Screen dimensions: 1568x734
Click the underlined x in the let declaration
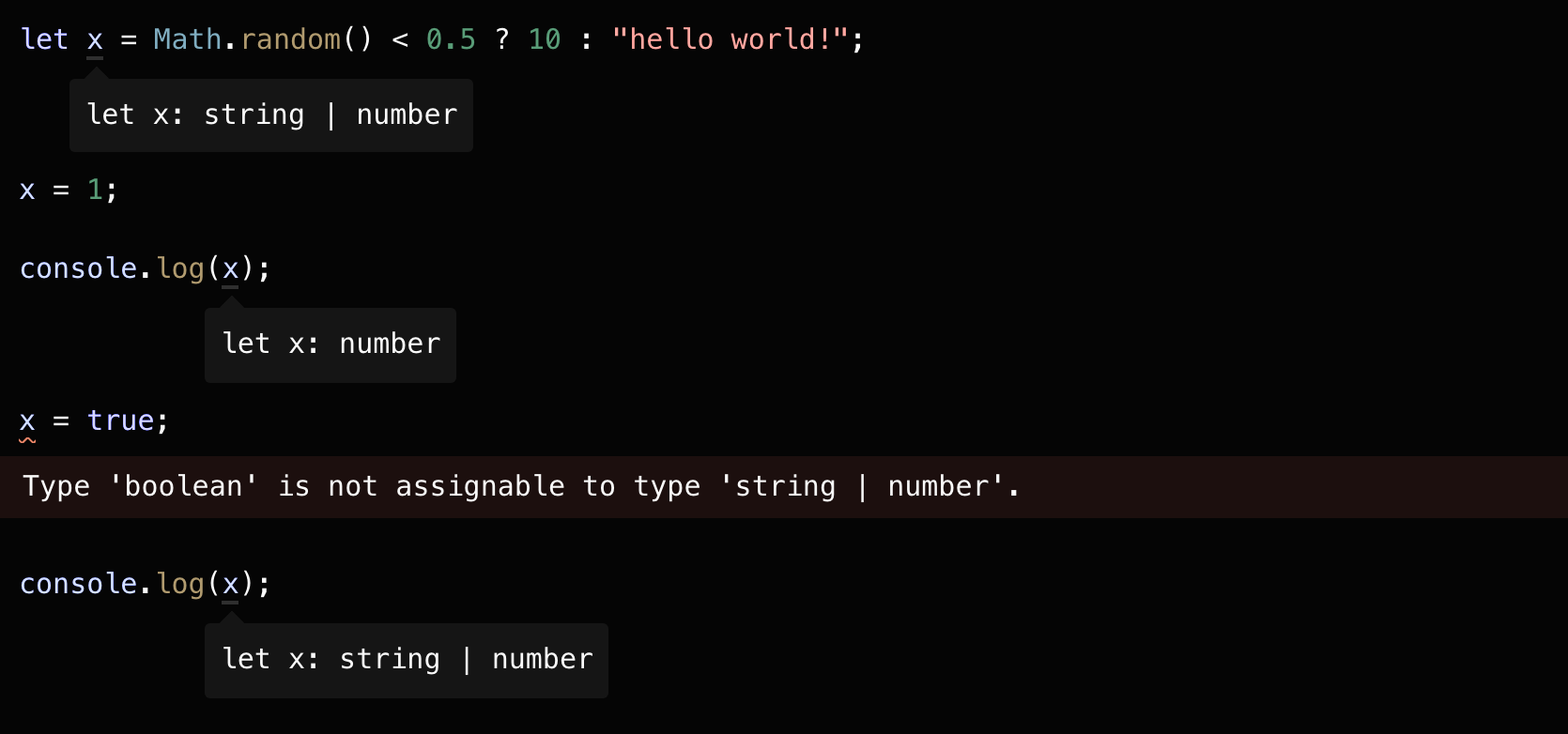(x=95, y=40)
